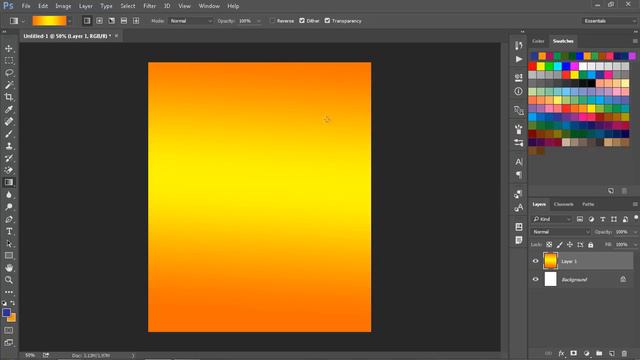Create a new layer with bottom icon
The width and height of the screenshot is (640, 360).
tap(611, 353)
